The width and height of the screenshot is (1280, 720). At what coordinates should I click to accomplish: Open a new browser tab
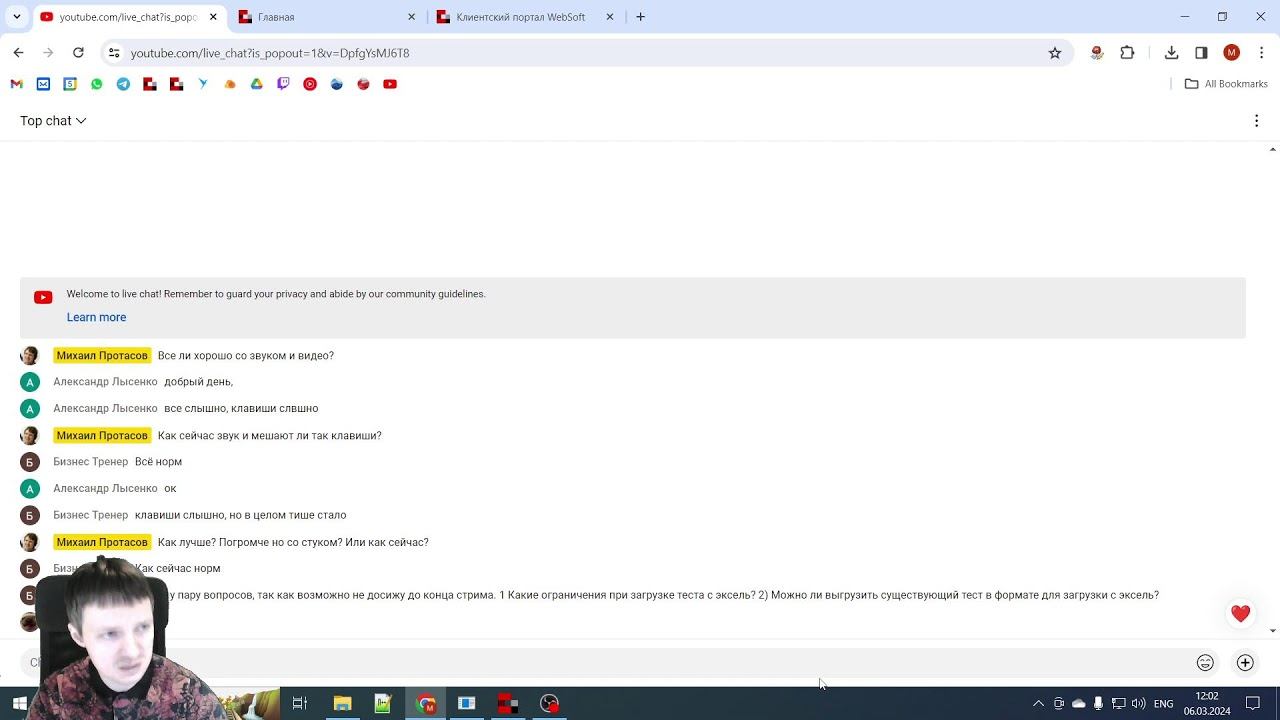640,17
